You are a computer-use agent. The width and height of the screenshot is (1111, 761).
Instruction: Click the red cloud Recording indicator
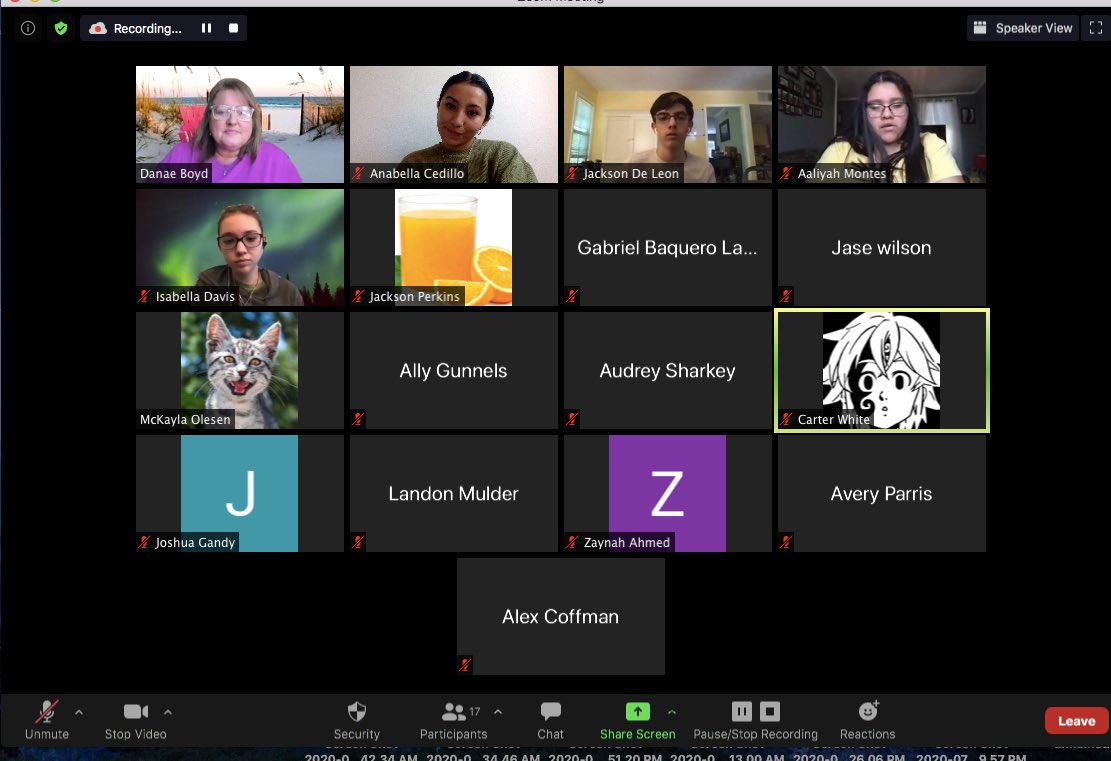pos(98,28)
